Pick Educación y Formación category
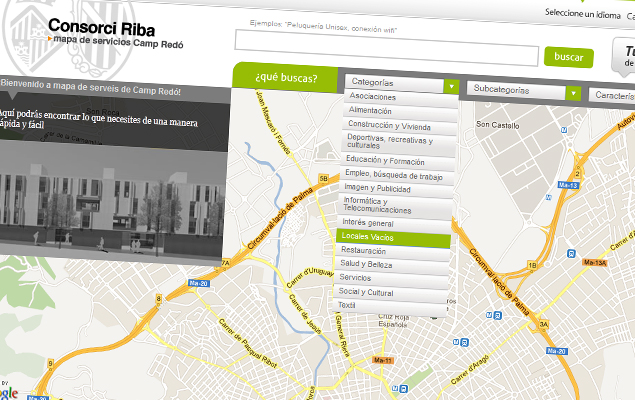This screenshot has width=635, height=400. pos(397,161)
